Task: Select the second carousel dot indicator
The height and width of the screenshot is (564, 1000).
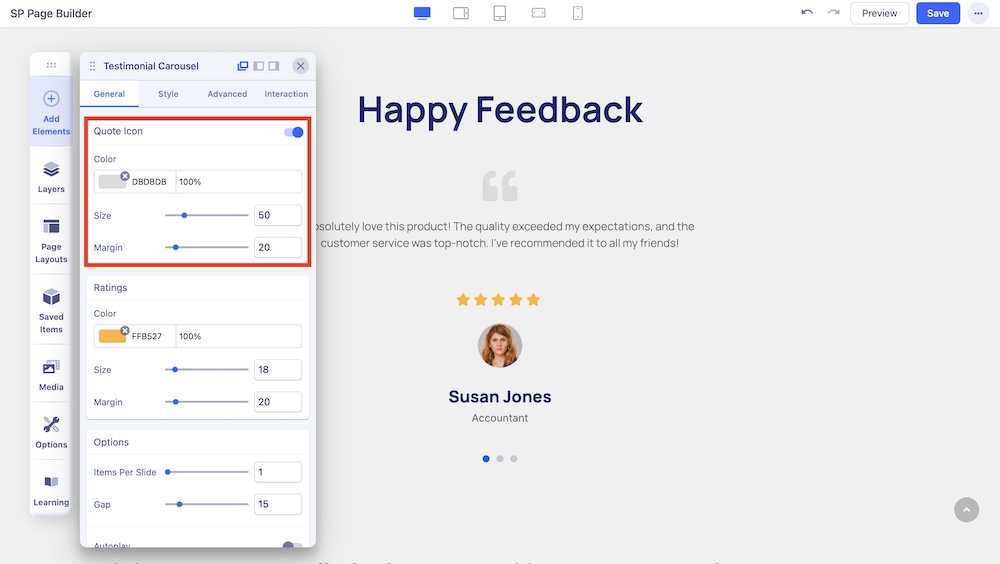Action: click(500, 459)
